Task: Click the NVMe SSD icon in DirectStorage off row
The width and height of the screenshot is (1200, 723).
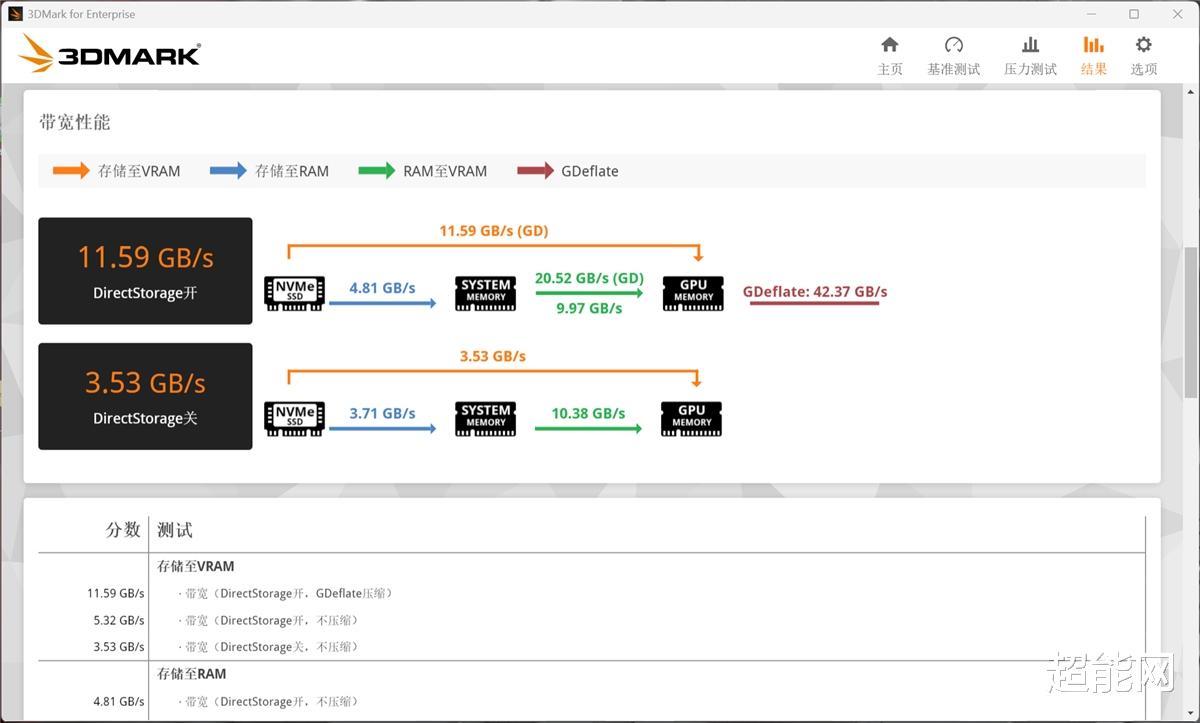Action: (294, 418)
